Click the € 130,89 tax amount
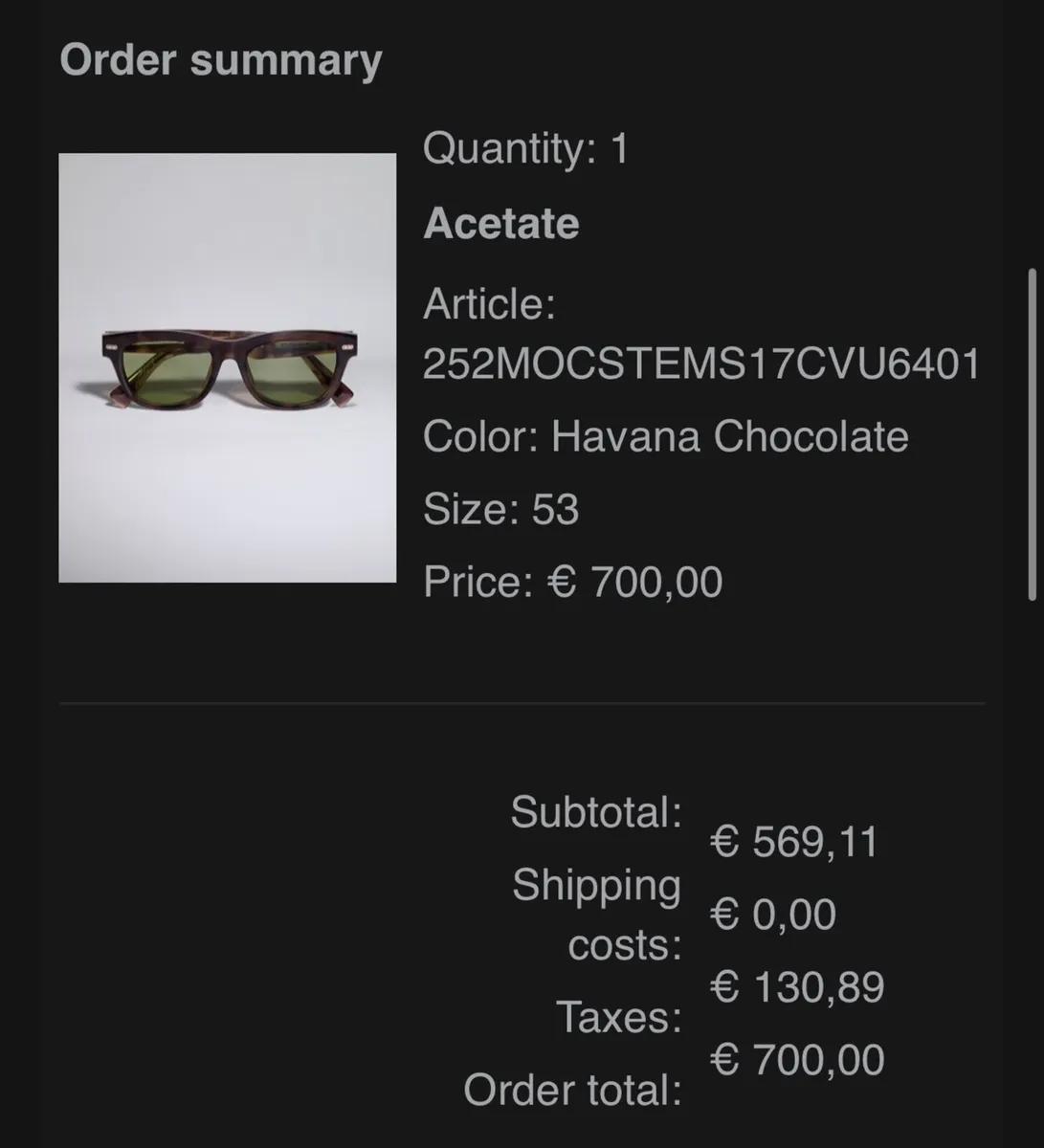1044x1148 pixels. pyautogui.click(x=796, y=987)
